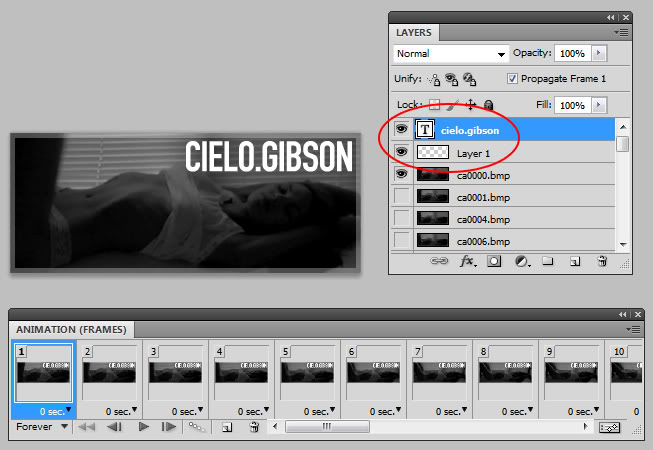Duplicate selected frame in Animation panel

(x=227, y=427)
